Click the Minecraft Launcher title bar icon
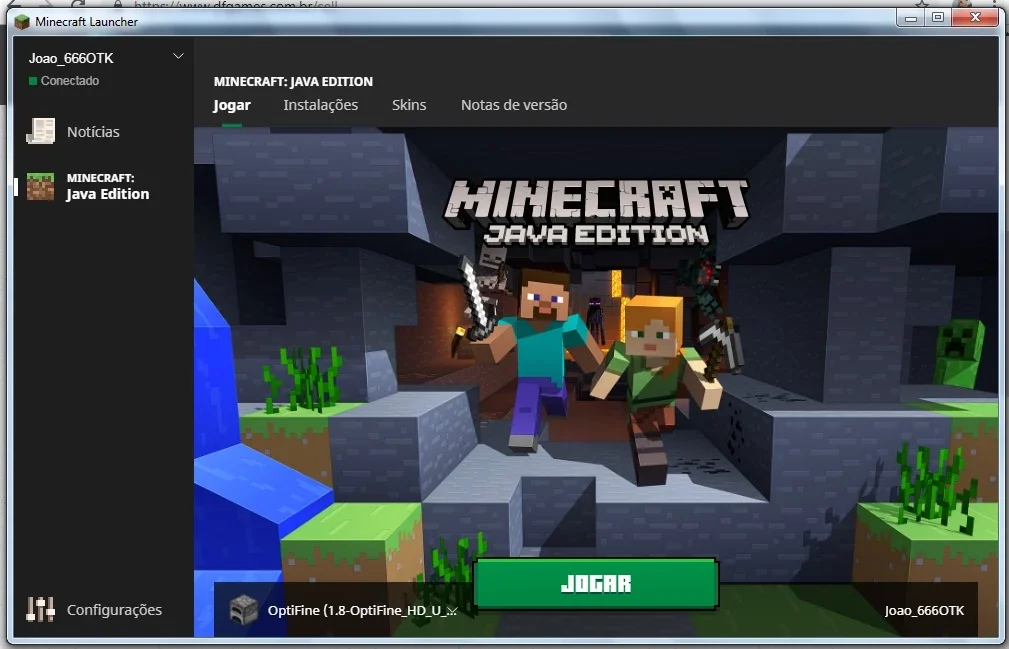The height and width of the screenshot is (649, 1009). click(x=23, y=22)
